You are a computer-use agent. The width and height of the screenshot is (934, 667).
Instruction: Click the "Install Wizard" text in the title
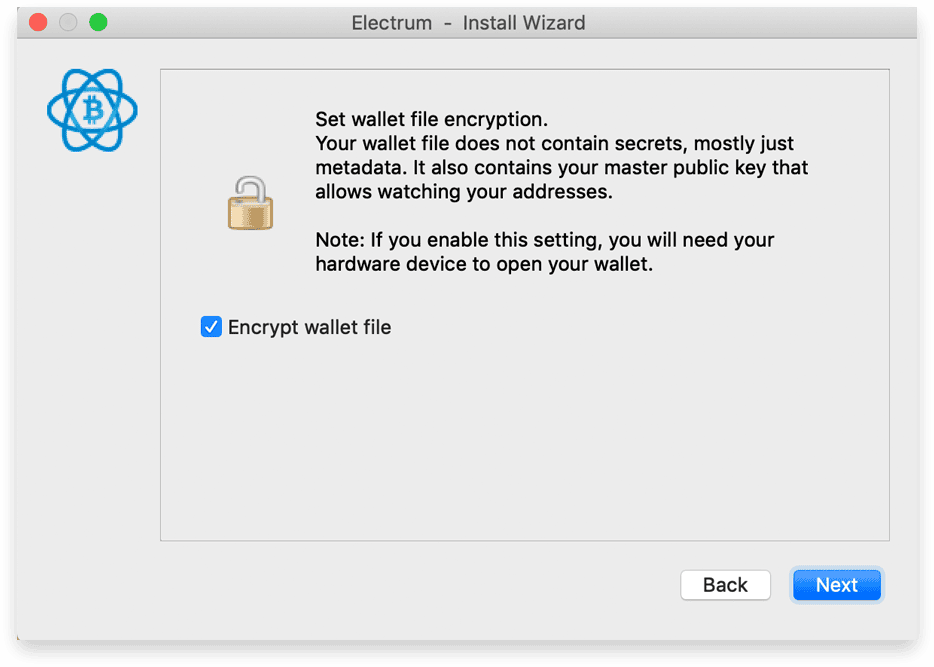tap(524, 23)
